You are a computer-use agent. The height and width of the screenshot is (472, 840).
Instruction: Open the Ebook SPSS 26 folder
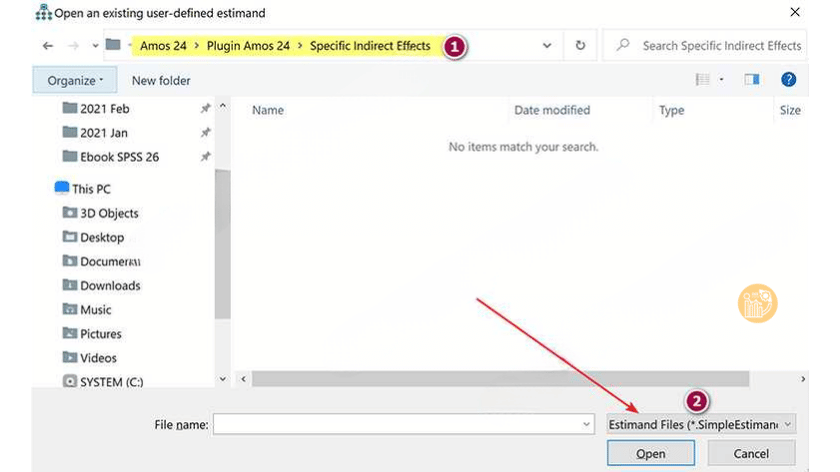[119, 157]
